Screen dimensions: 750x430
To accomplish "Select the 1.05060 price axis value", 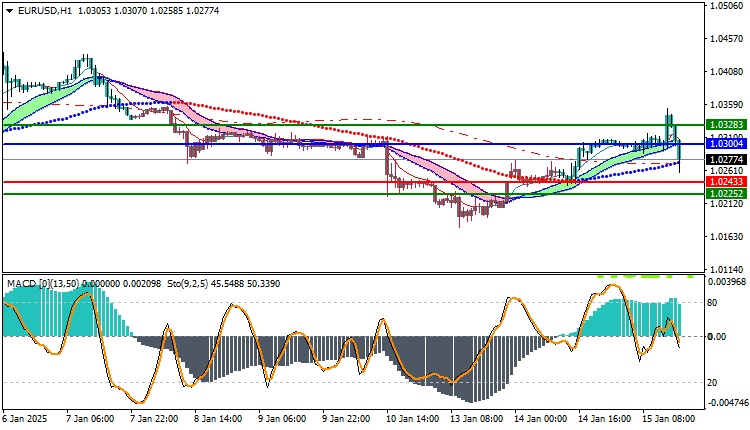I will coord(727,6).
